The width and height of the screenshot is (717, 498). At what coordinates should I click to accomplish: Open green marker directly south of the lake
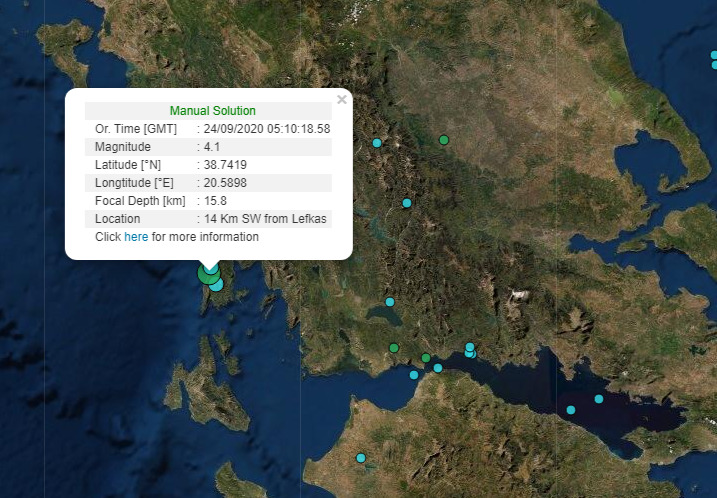[x=394, y=348]
